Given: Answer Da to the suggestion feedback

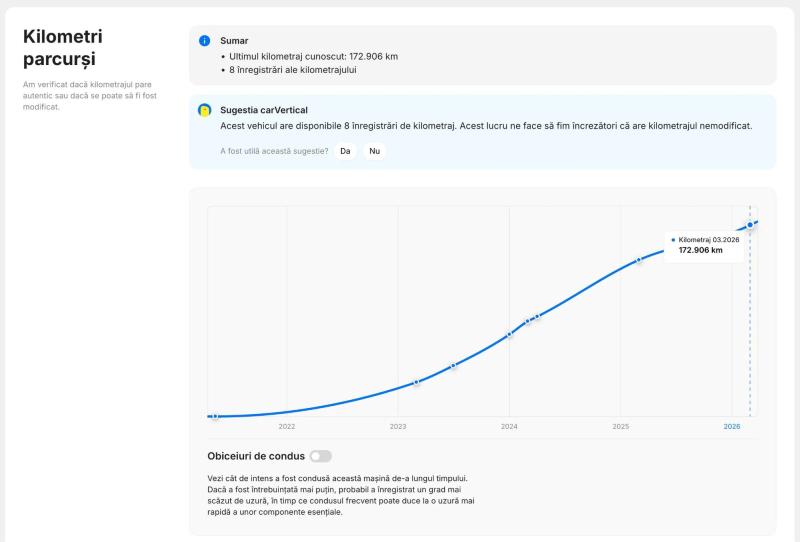Looking at the screenshot, I should tap(345, 151).
